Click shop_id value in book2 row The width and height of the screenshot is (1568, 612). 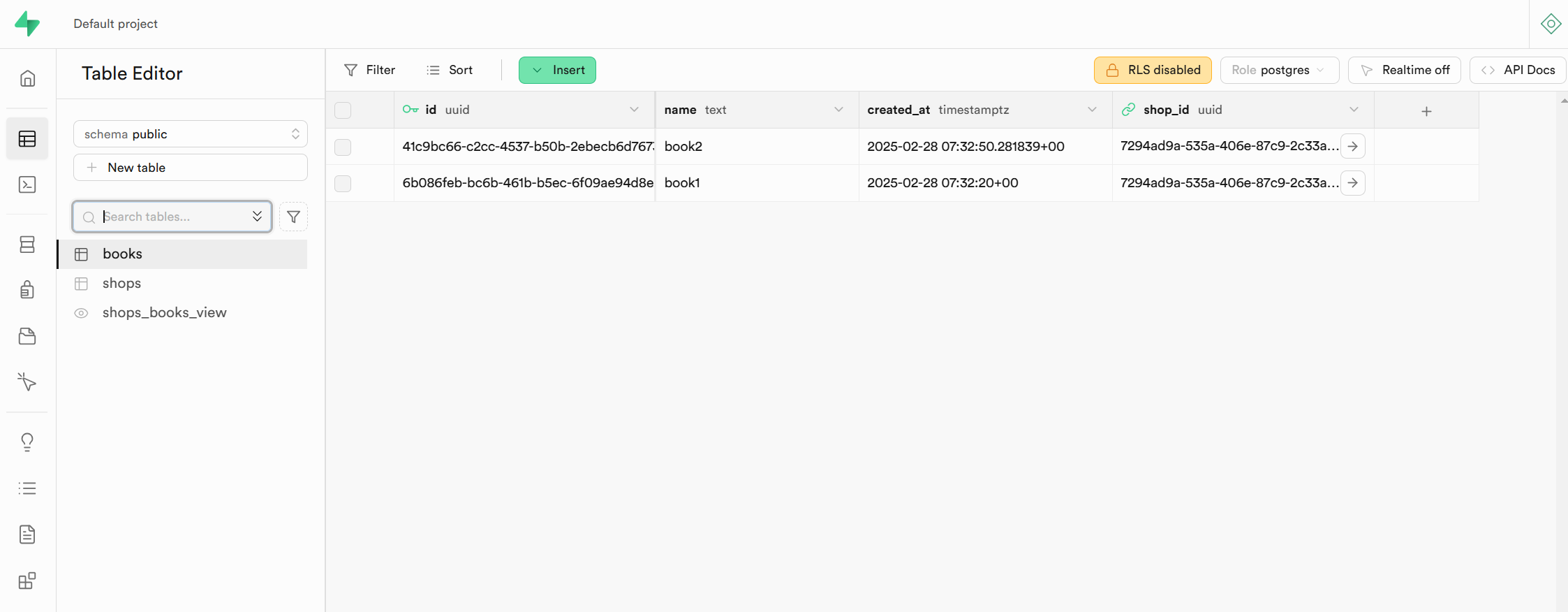(1229, 146)
